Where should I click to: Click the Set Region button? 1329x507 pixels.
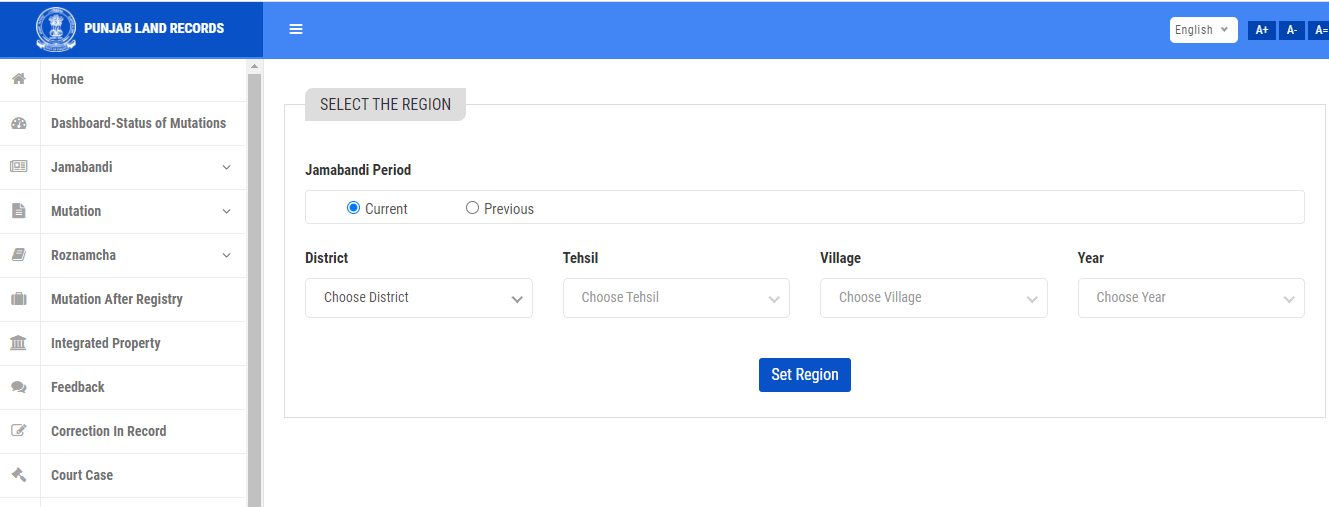click(x=805, y=375)
